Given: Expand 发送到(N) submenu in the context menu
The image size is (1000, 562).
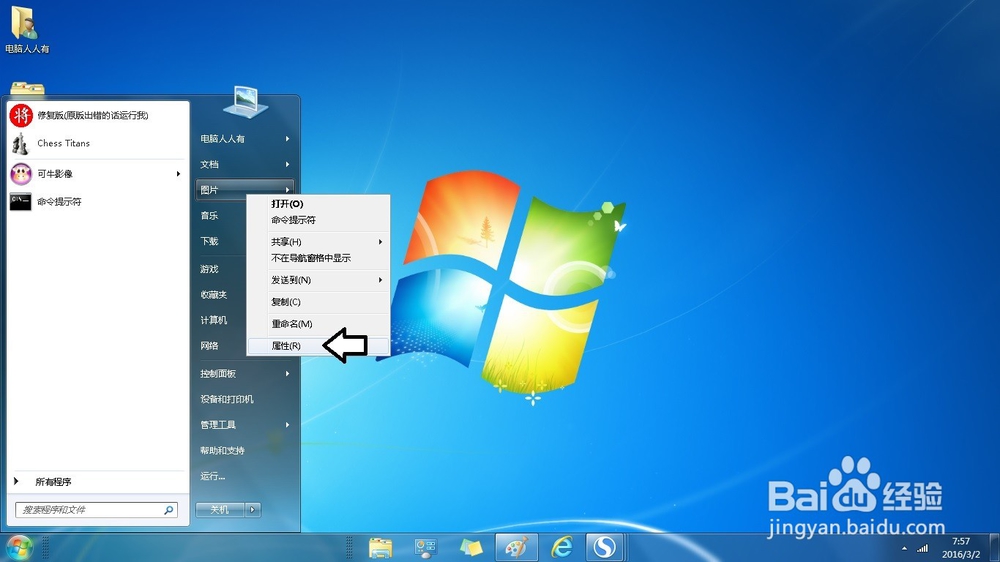Looking at the screenshot, I should (380, 280).
